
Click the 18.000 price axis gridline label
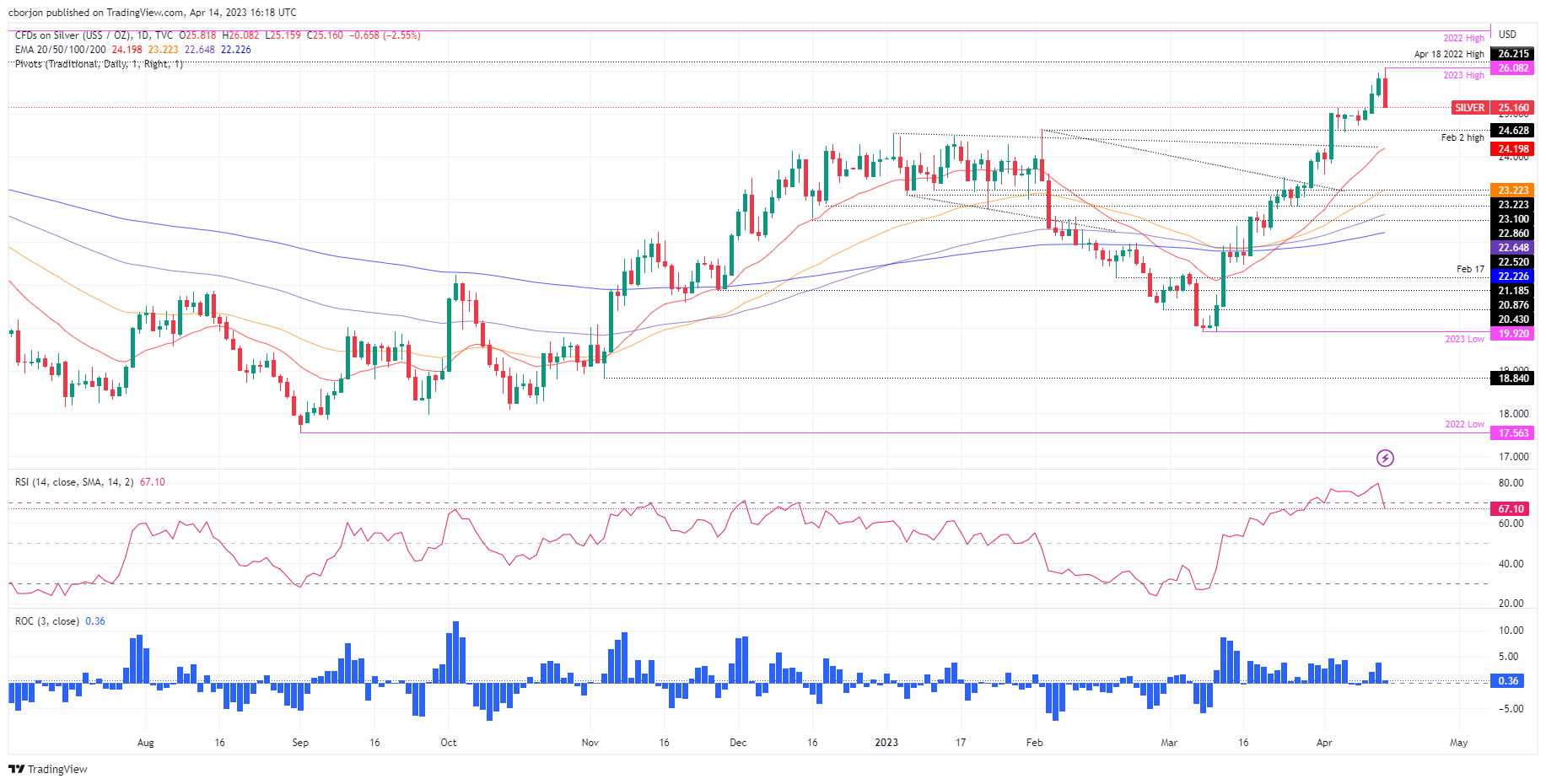click(1513, 414)
